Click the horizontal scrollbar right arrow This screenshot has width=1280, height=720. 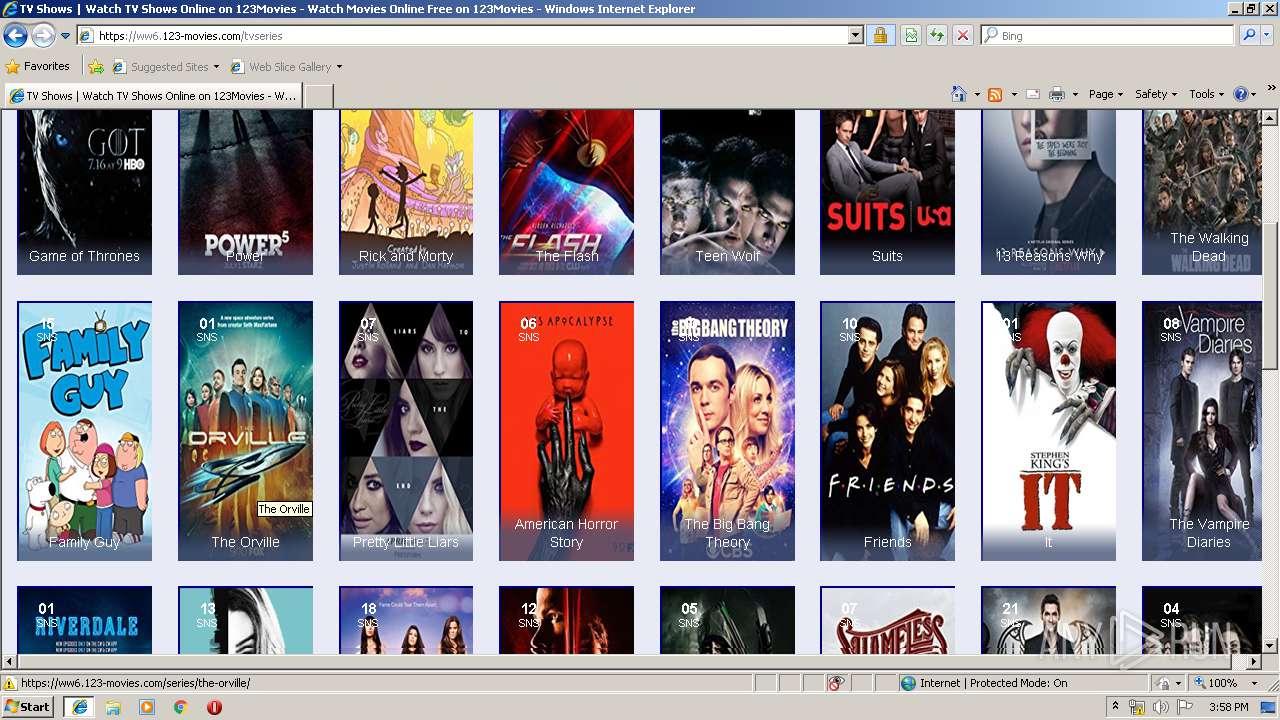click(1254, 662)
